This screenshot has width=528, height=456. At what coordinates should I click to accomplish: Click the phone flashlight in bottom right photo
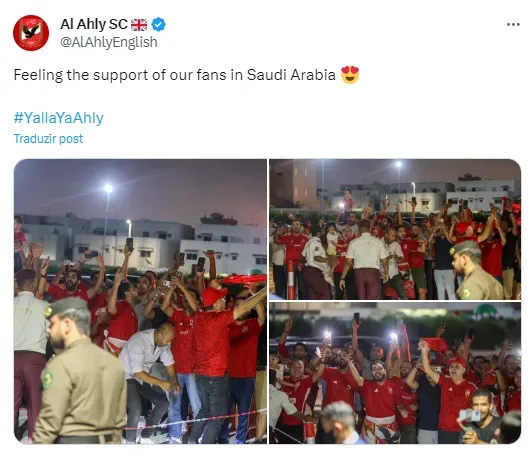pos(327,335)
